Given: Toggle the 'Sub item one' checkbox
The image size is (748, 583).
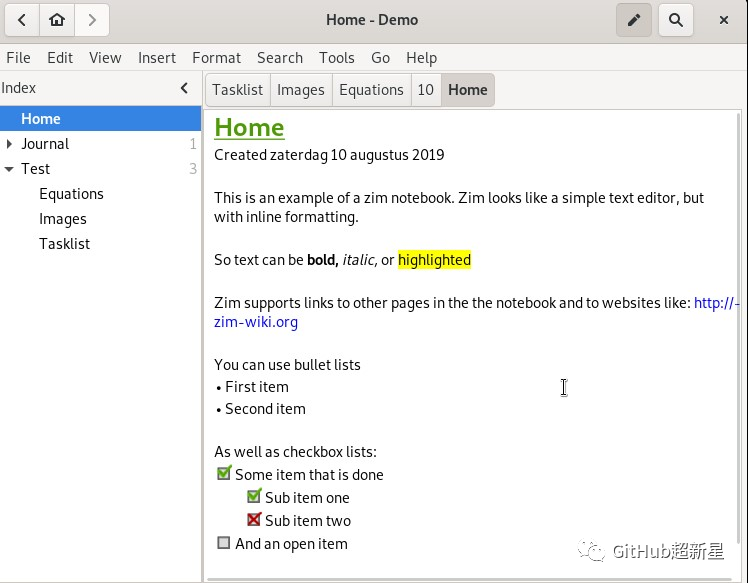Looking at the screenshot, I should click(254, 496).
